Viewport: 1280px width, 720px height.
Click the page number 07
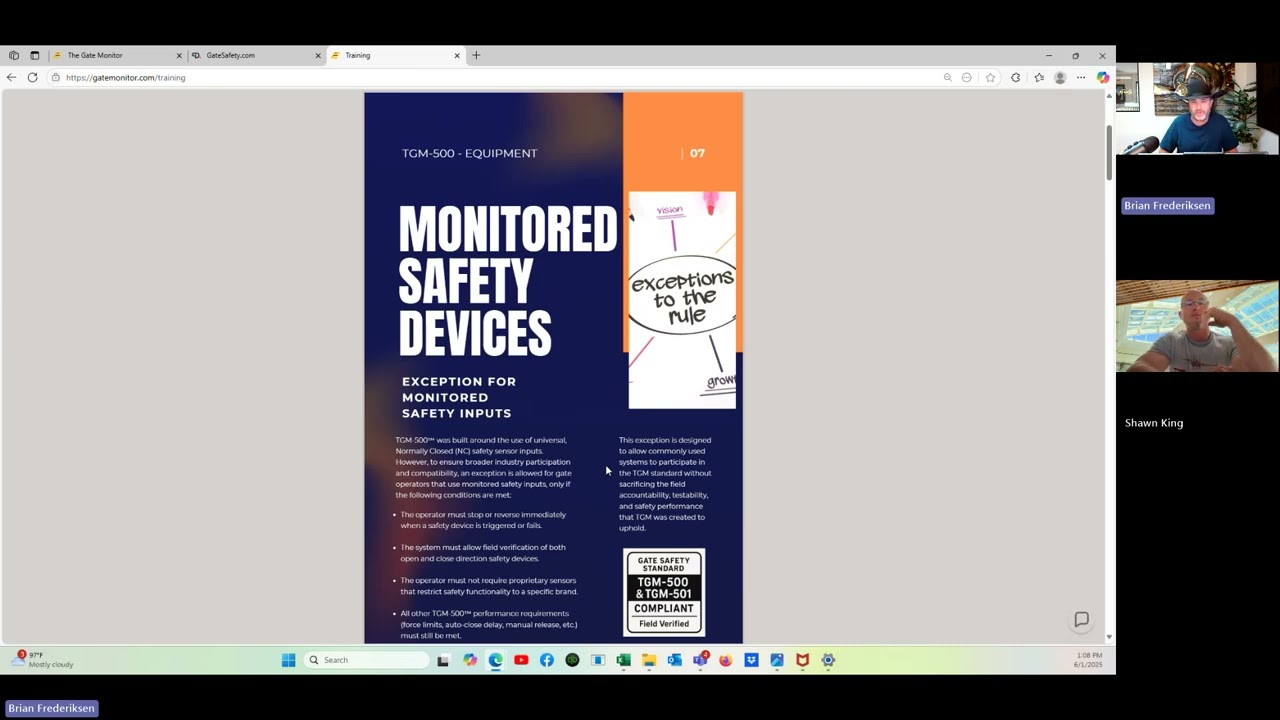click(x=697, y=153)
